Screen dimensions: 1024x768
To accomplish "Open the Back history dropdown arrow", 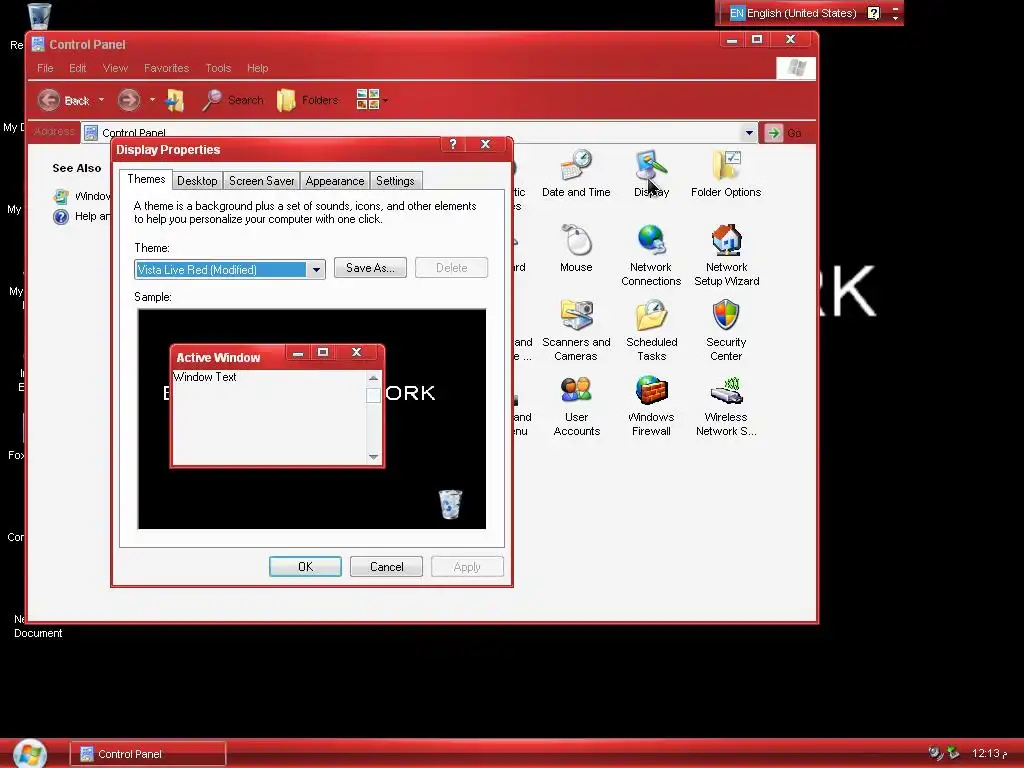I will click(101, 100).
